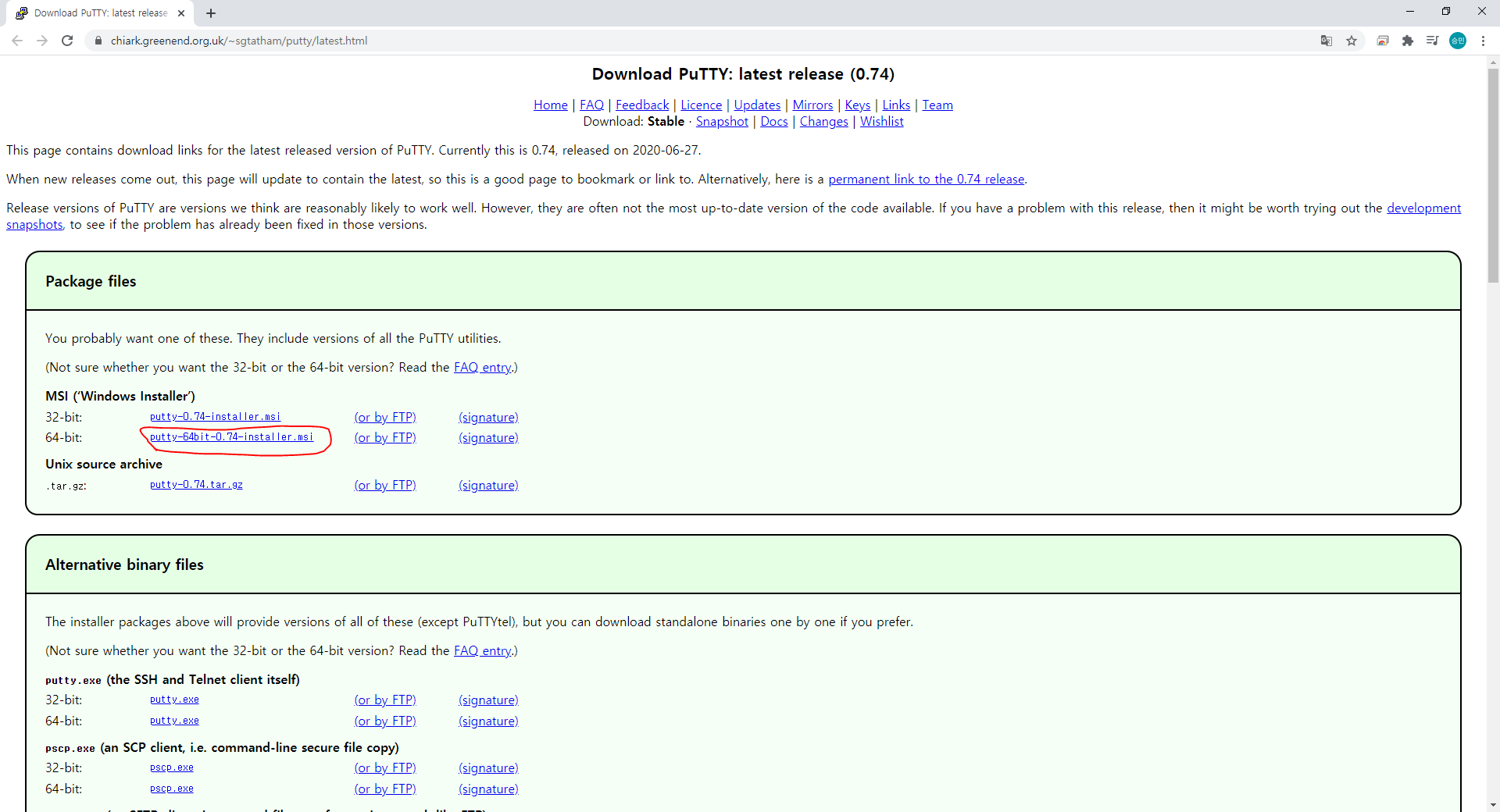Open signature for 64-bit putty.exe
The width and height of the screenshot is (1500, 812).
(x=488, y=721)
